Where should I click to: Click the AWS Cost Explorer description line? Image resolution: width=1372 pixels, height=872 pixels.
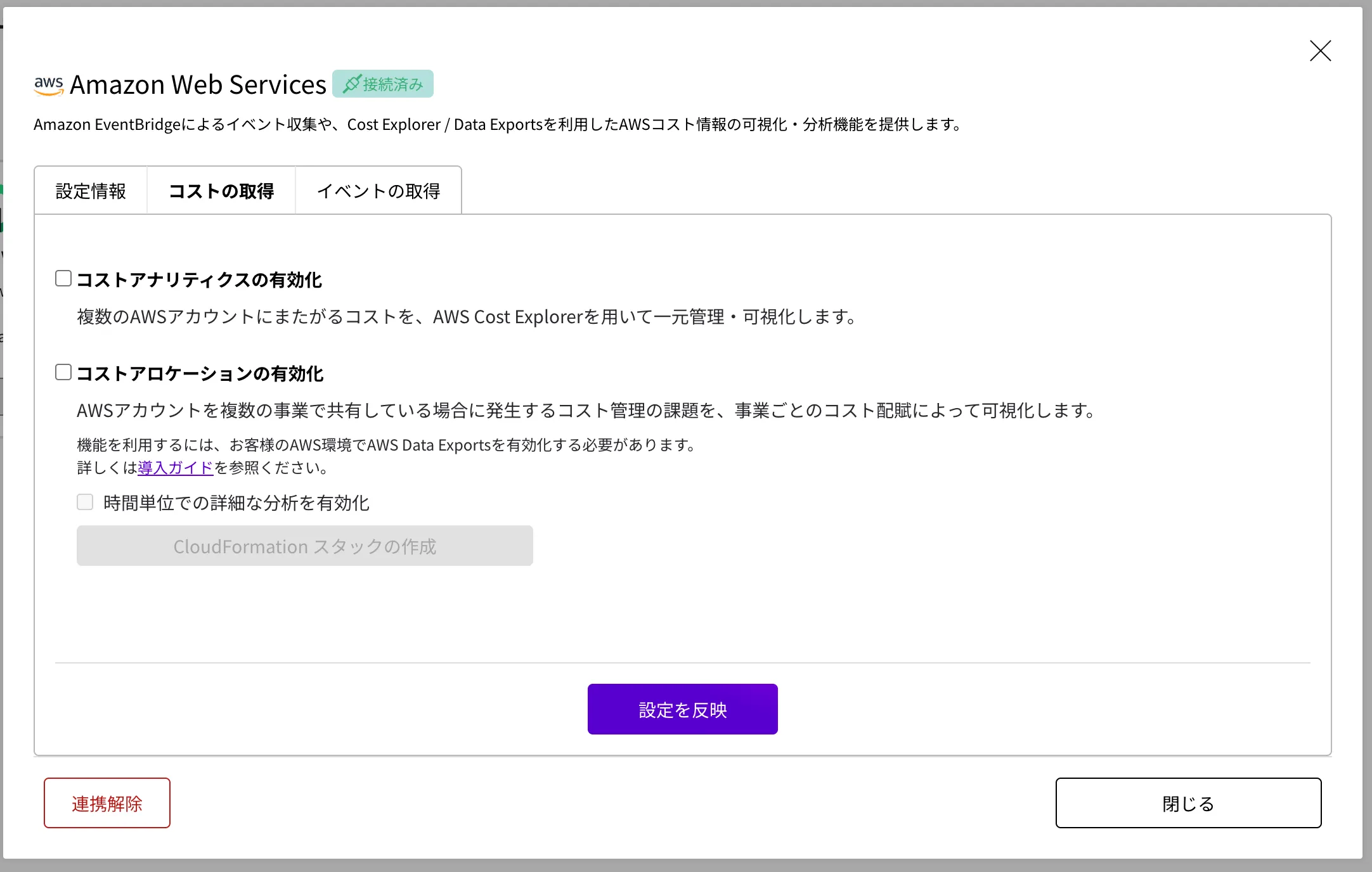coord(467,316)
